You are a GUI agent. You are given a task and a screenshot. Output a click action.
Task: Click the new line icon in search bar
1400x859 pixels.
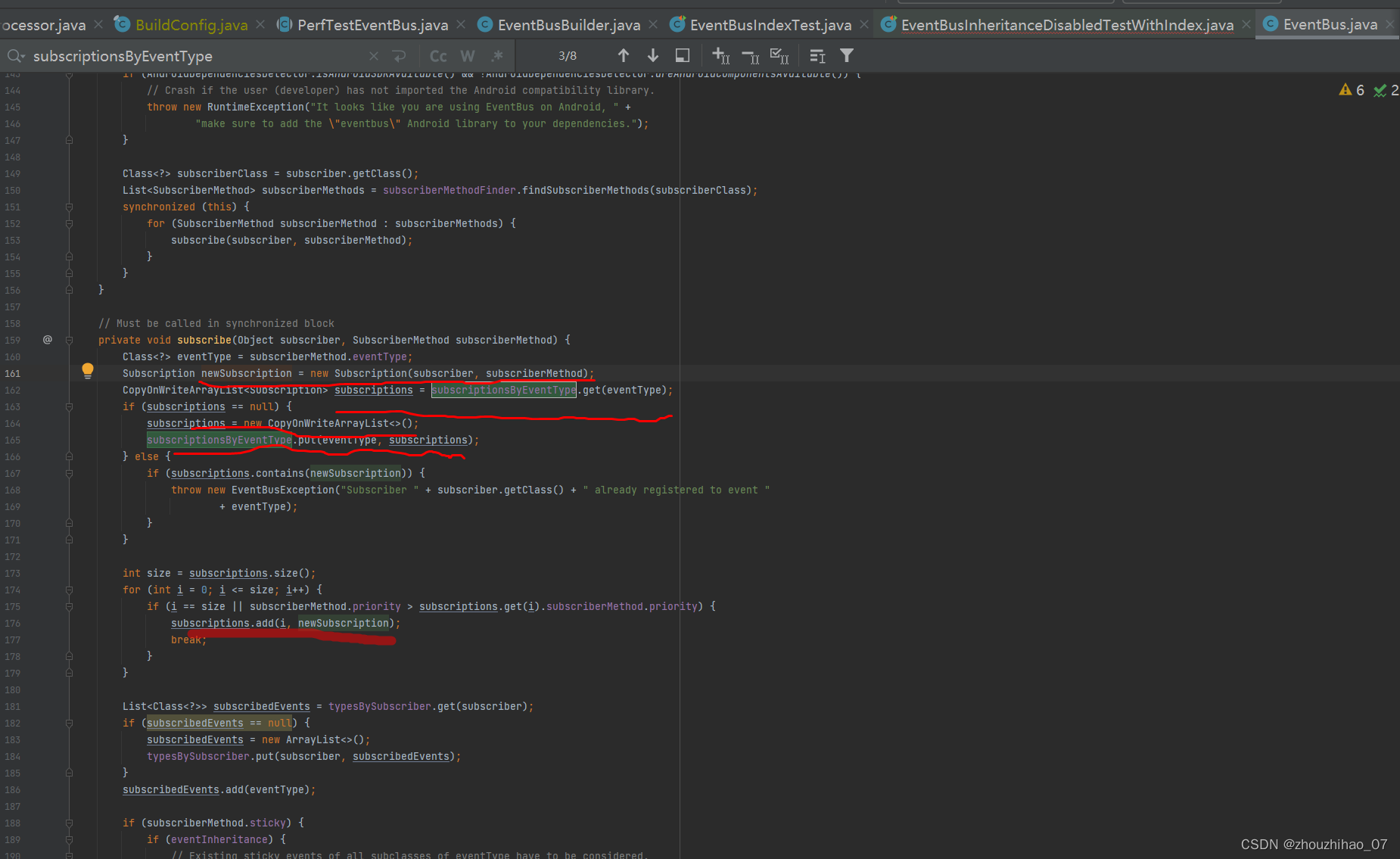[x=399, y=56]
